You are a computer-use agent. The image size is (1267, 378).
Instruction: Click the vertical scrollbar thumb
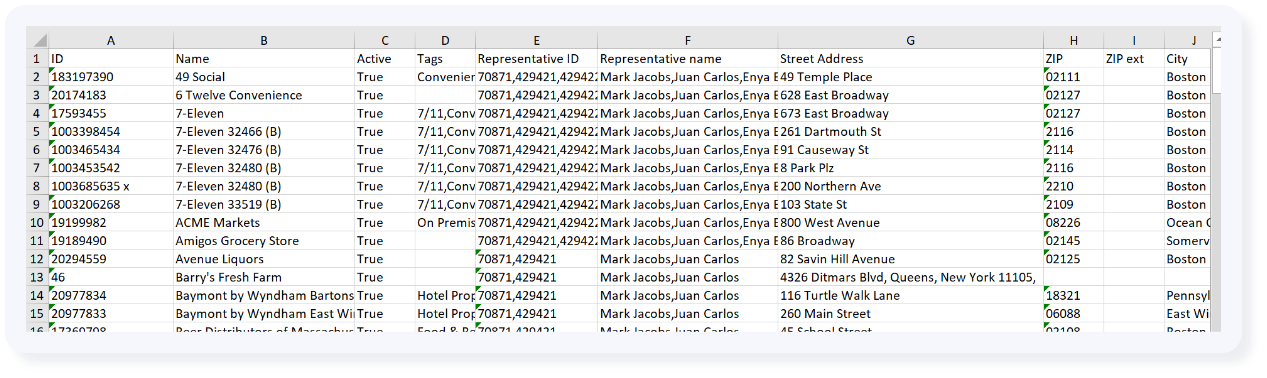coord(1217,71)
